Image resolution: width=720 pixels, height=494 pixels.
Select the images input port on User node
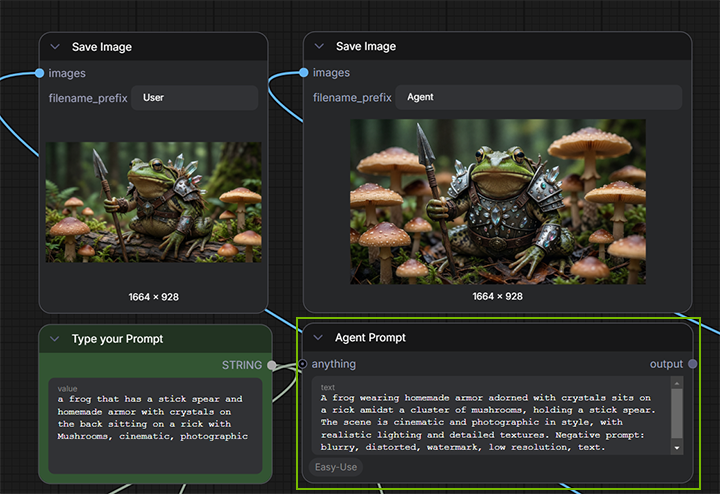tap(39, 73)
